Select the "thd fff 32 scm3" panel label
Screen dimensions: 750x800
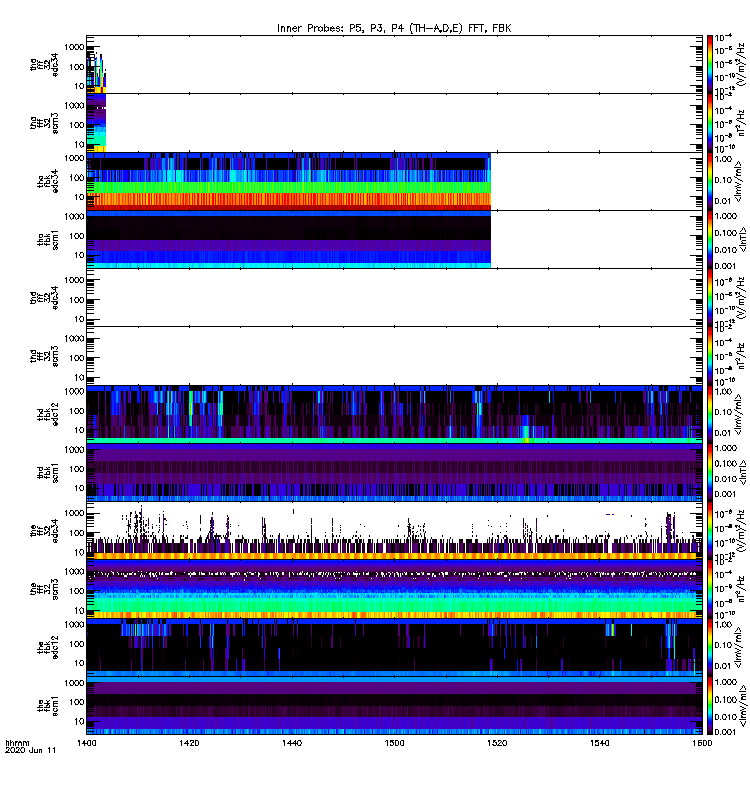[x=44, y=356]
